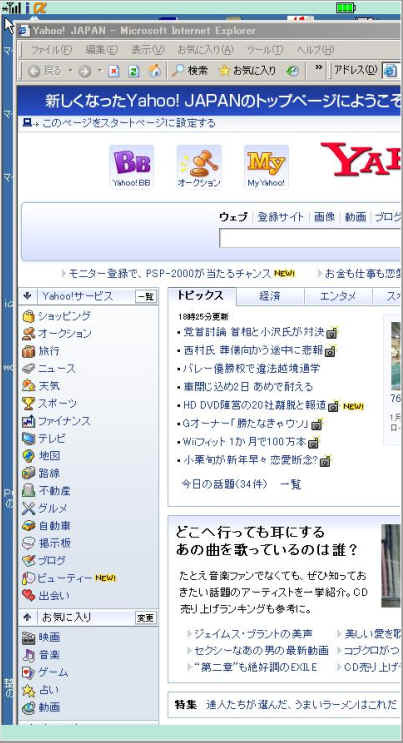This screenshot has height=743, width=403.
Task: Open the お気に入り star toolbar button
Action: click(x=247, y=71)
